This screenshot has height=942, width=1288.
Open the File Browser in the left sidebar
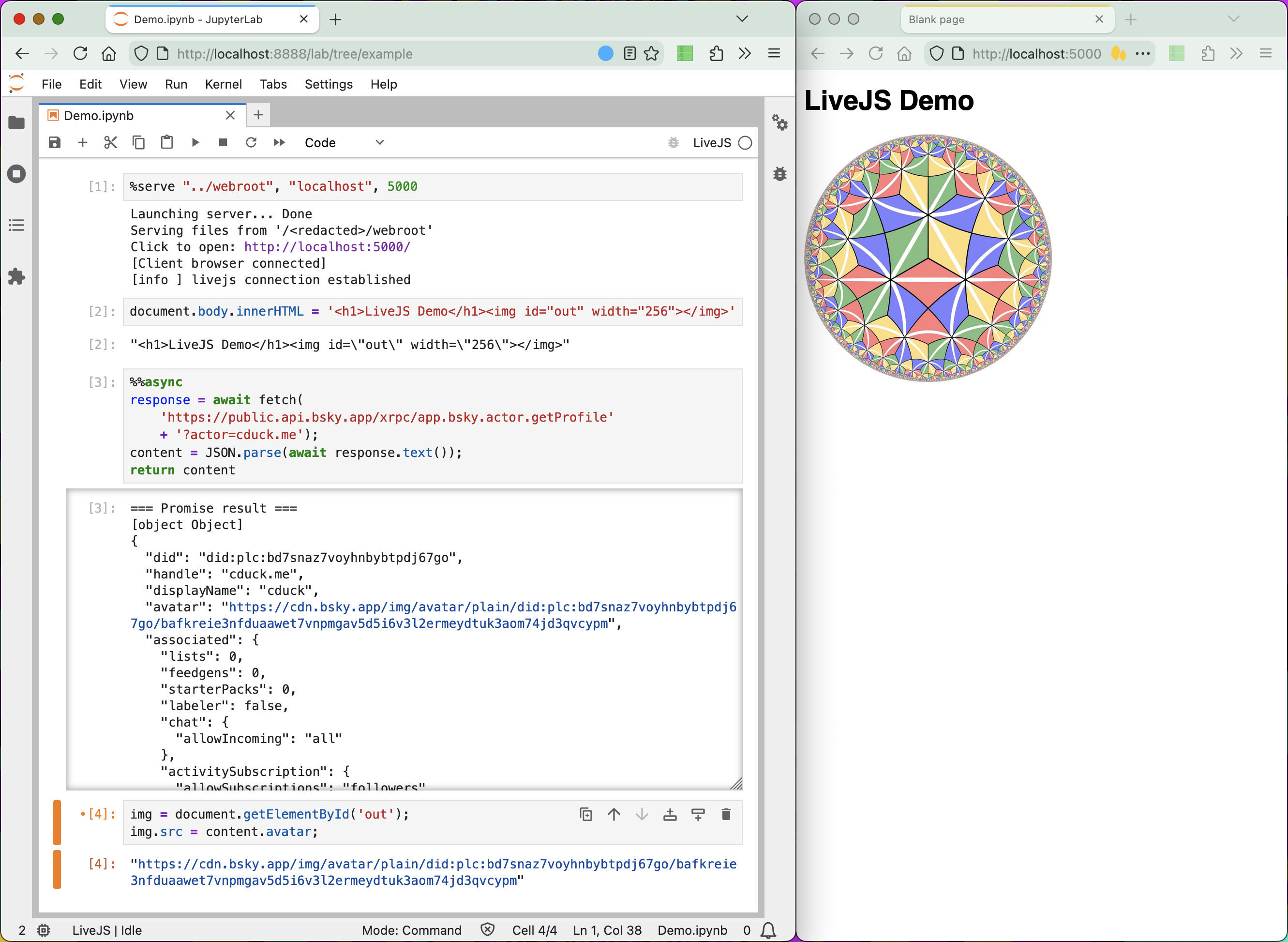pos(16,122)
